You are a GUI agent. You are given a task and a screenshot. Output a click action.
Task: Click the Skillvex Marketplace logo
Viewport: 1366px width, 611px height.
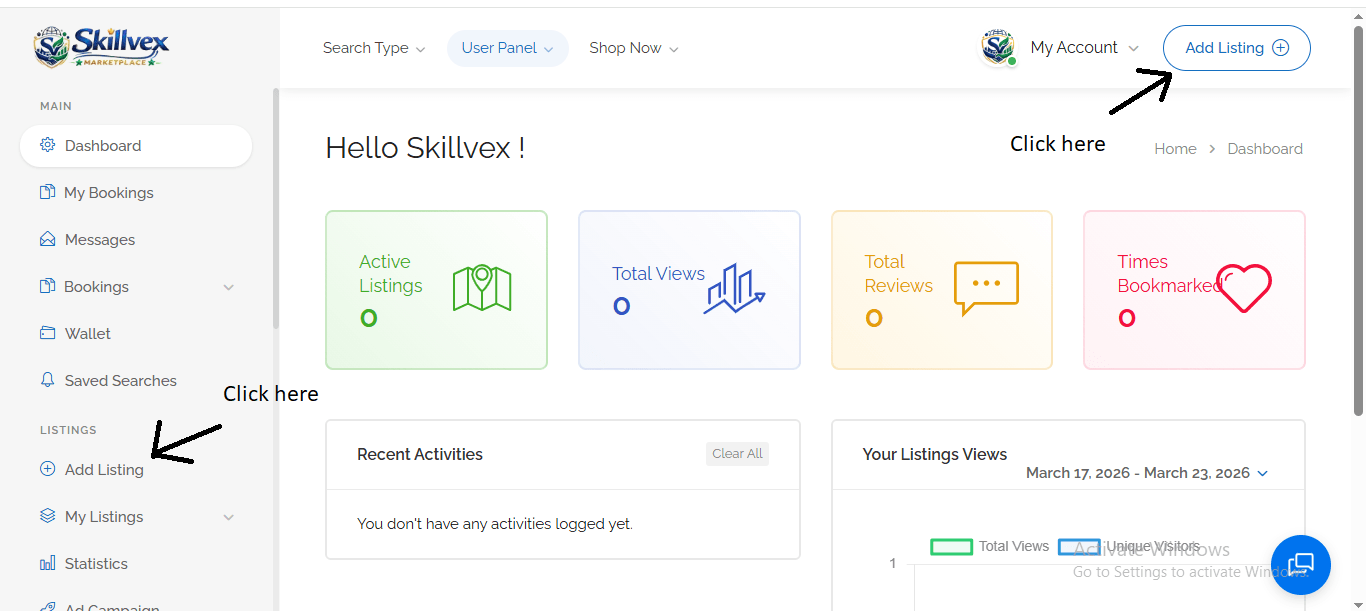(x=101, y=47)
